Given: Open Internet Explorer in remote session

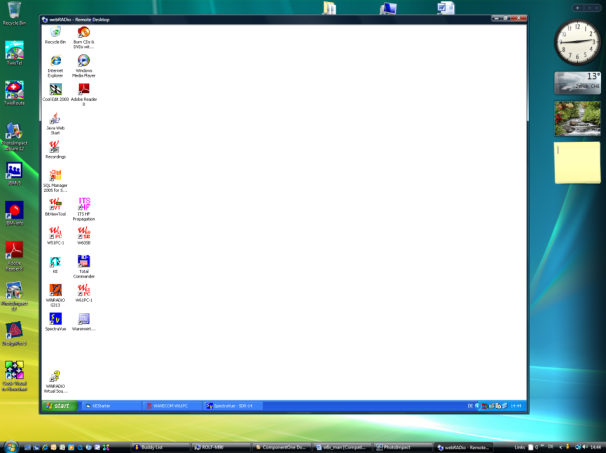Looking at the screenshot, I should tap(55, 61).
